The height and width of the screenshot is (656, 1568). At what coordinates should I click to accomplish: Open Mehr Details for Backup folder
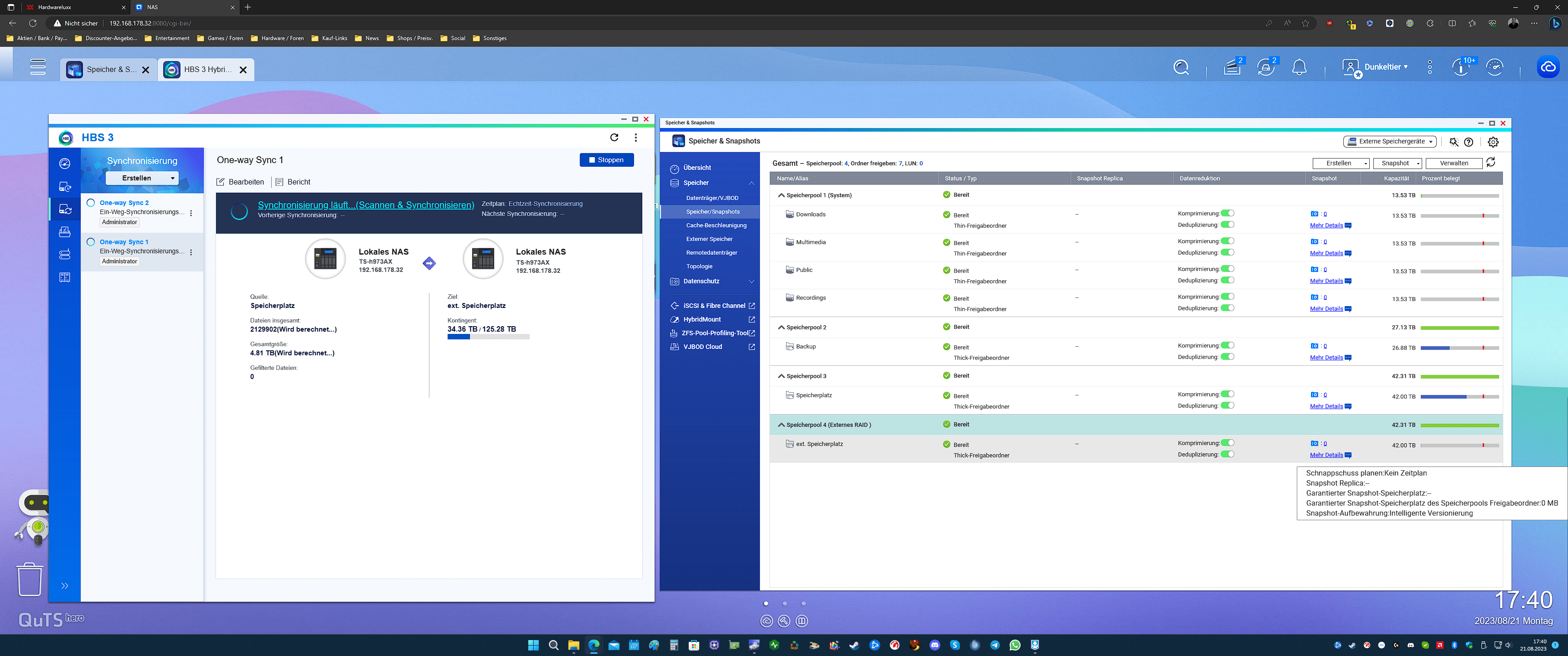pos(1326,358)
